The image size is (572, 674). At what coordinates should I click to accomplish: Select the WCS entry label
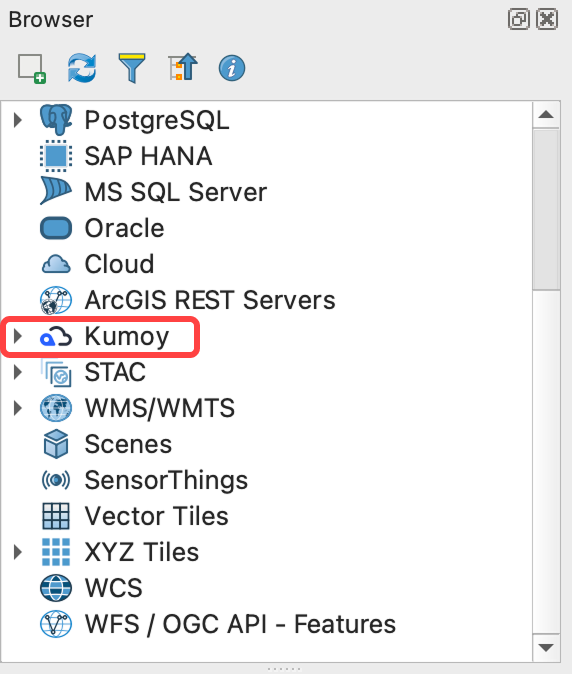(x=113, y=588)
